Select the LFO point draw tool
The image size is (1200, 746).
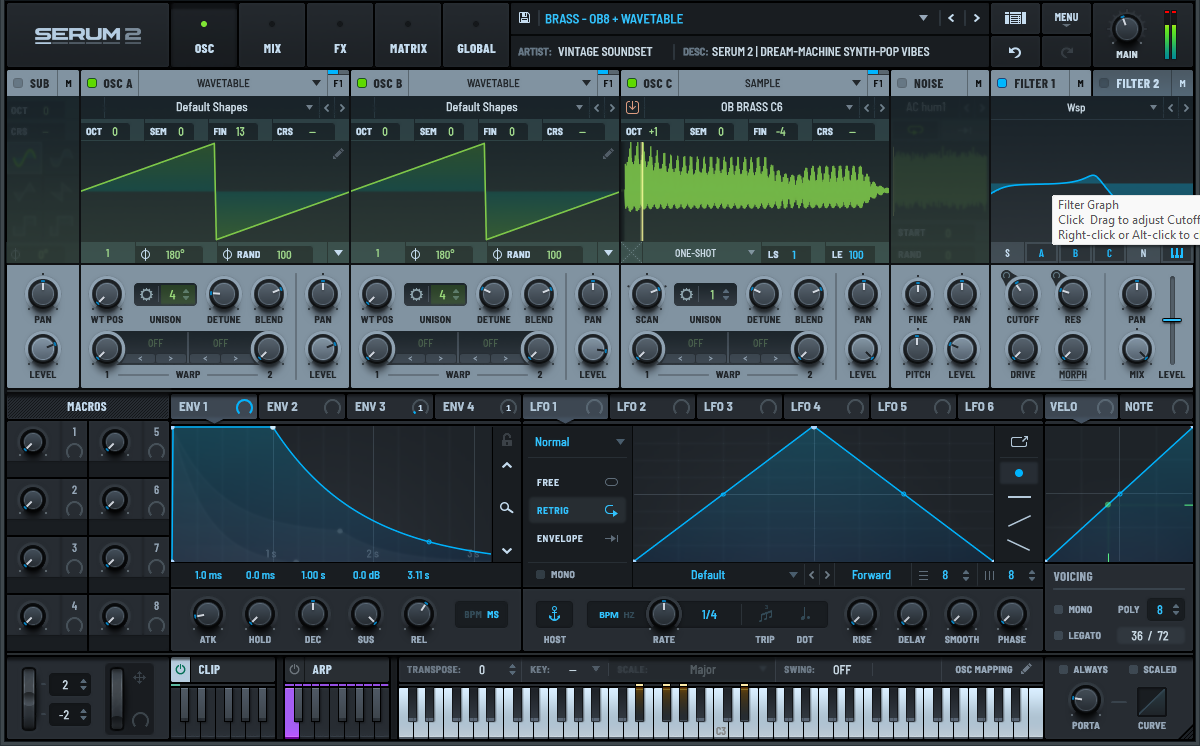(1019, 472)
